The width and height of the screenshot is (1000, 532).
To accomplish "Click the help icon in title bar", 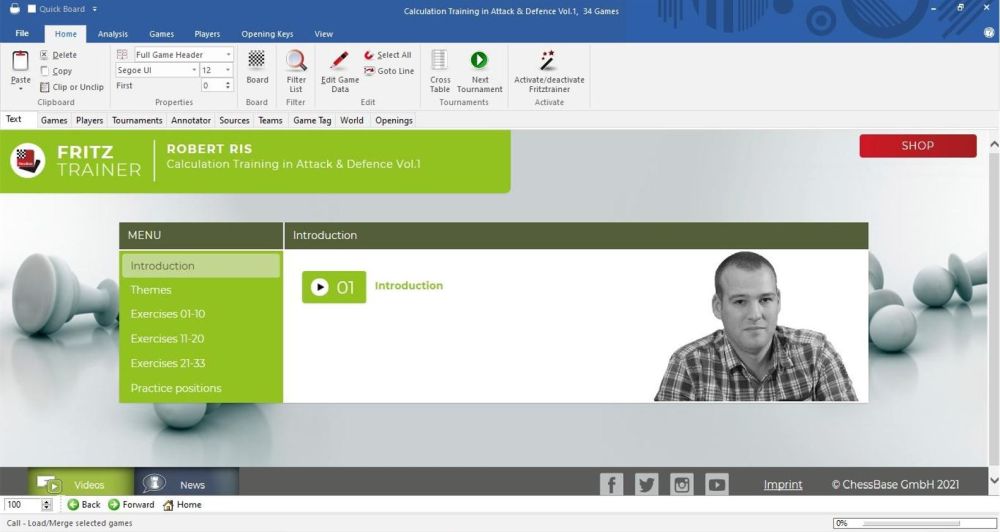I will tap(989, 33).
